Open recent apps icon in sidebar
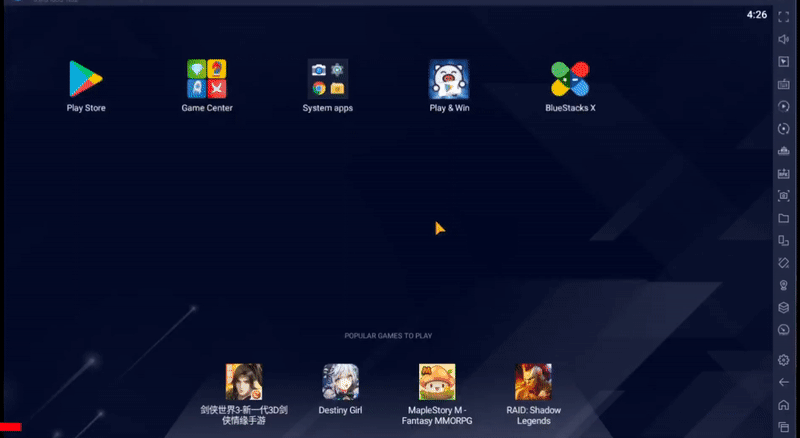The height and width of the screenshot is (438, 800). point(784,427)
